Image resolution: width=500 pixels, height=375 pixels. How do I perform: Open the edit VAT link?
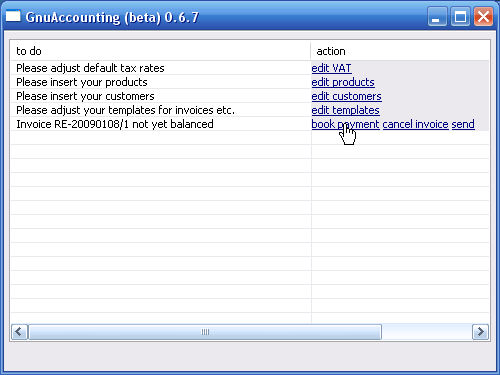point(331,68)
